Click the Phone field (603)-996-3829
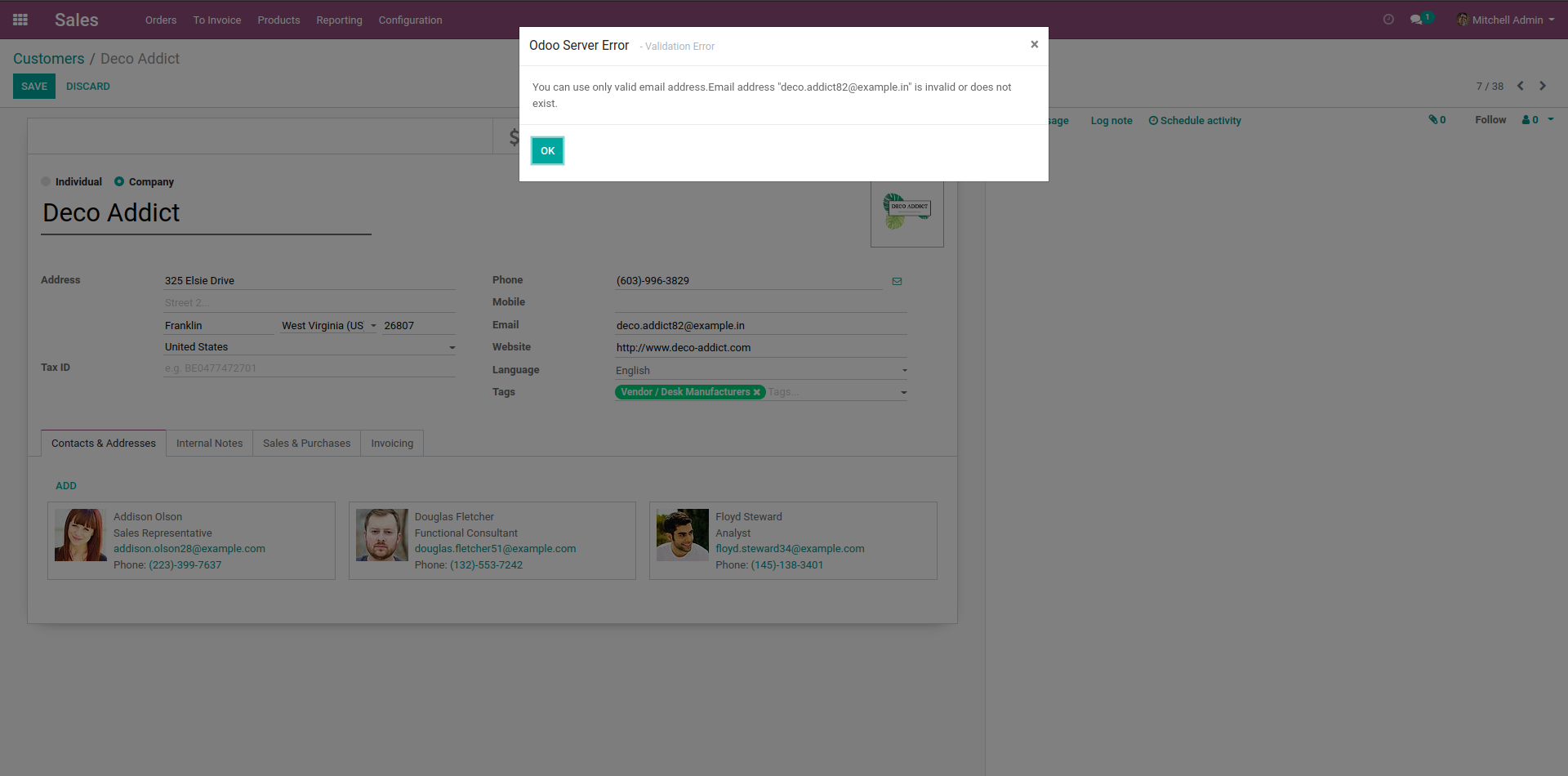The image size is (1568, 776). [x=749, y=280]
